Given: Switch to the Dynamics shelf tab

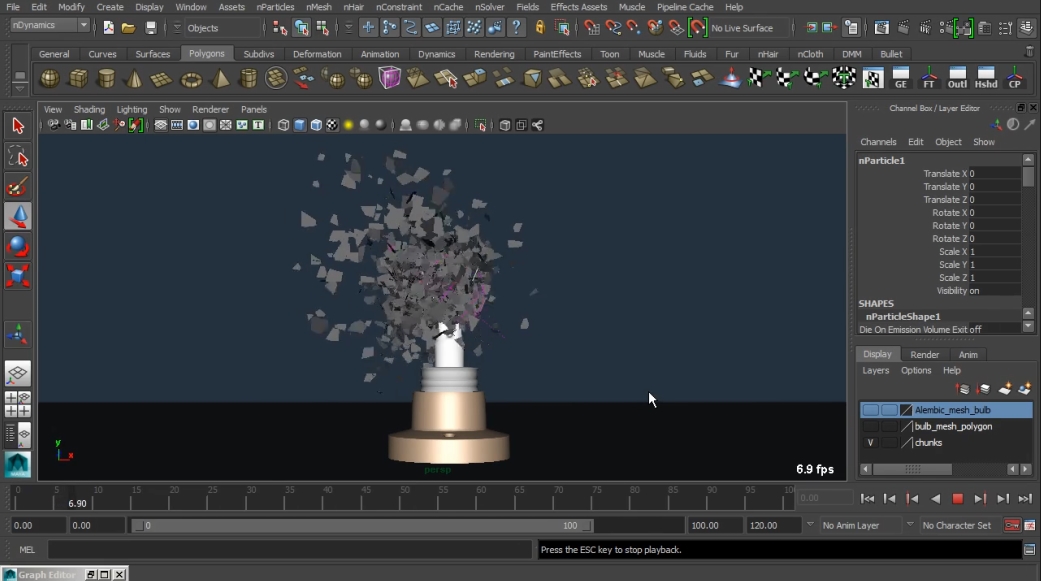Looking at the screenshot, I should [436, 54].
